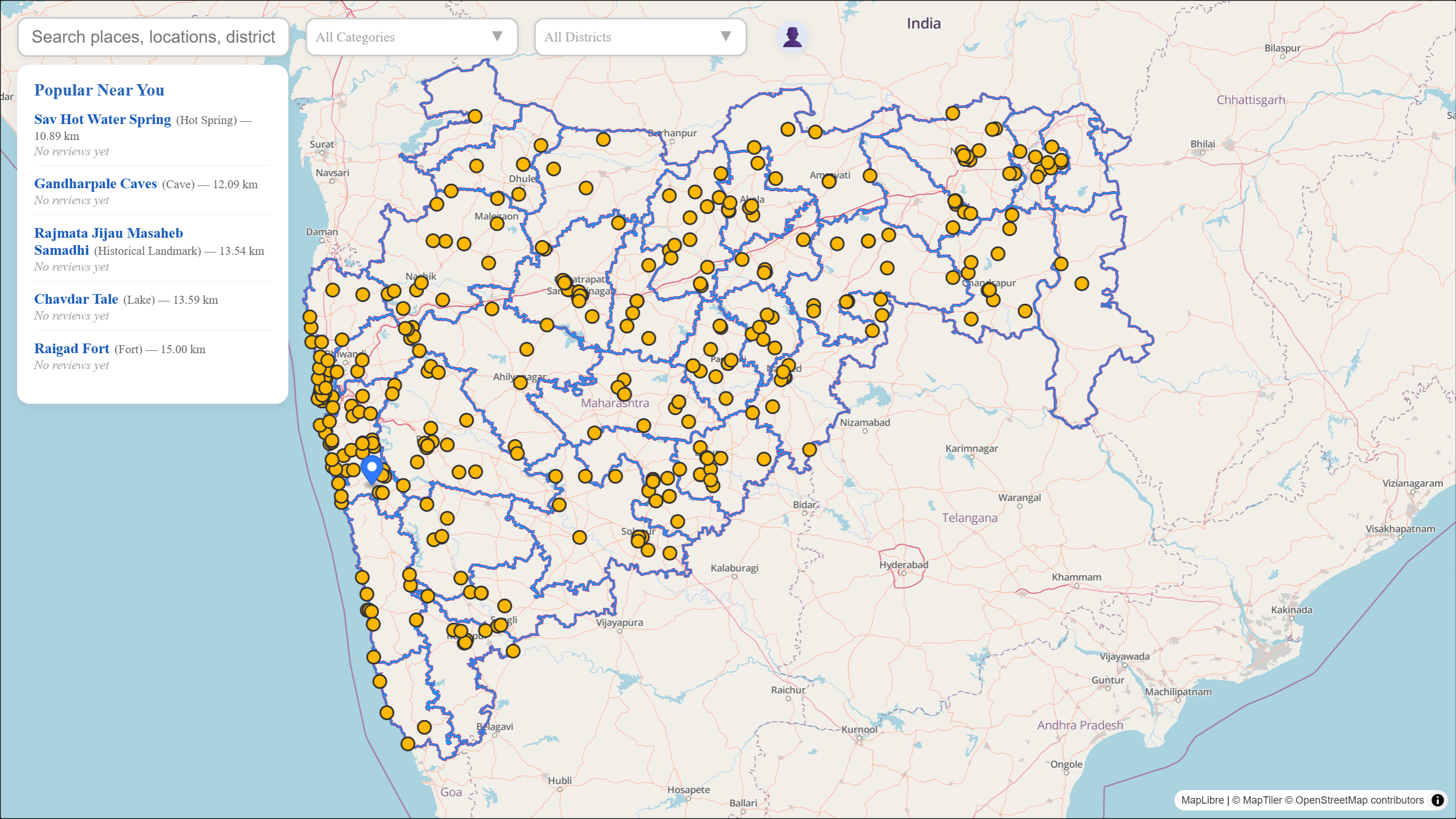The width and height of the screenshot is (1456, 819).
Task: Open the Gandharpale Caves link
Action: [96, 184]
